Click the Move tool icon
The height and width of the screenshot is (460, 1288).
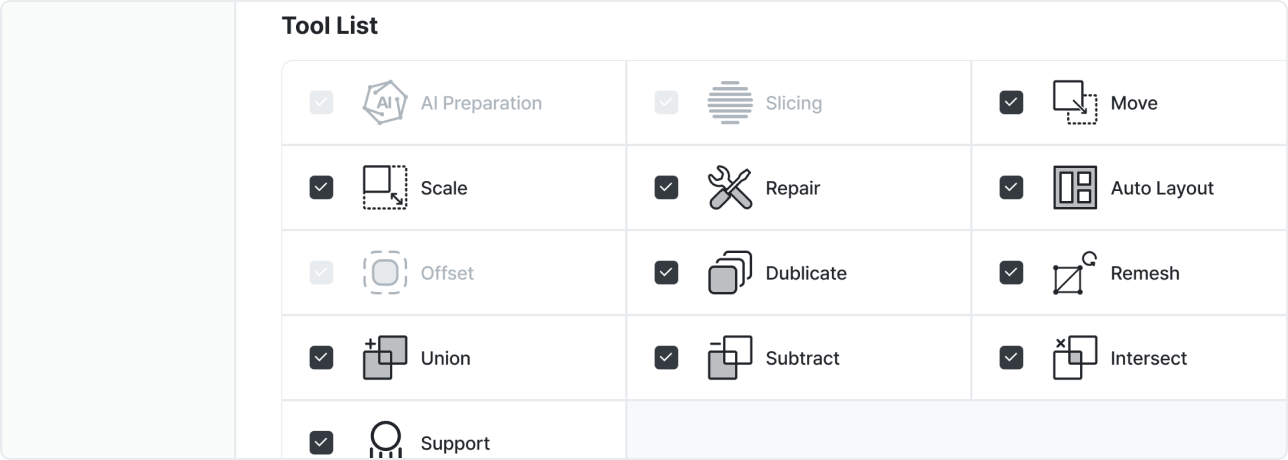(1075, 103)
